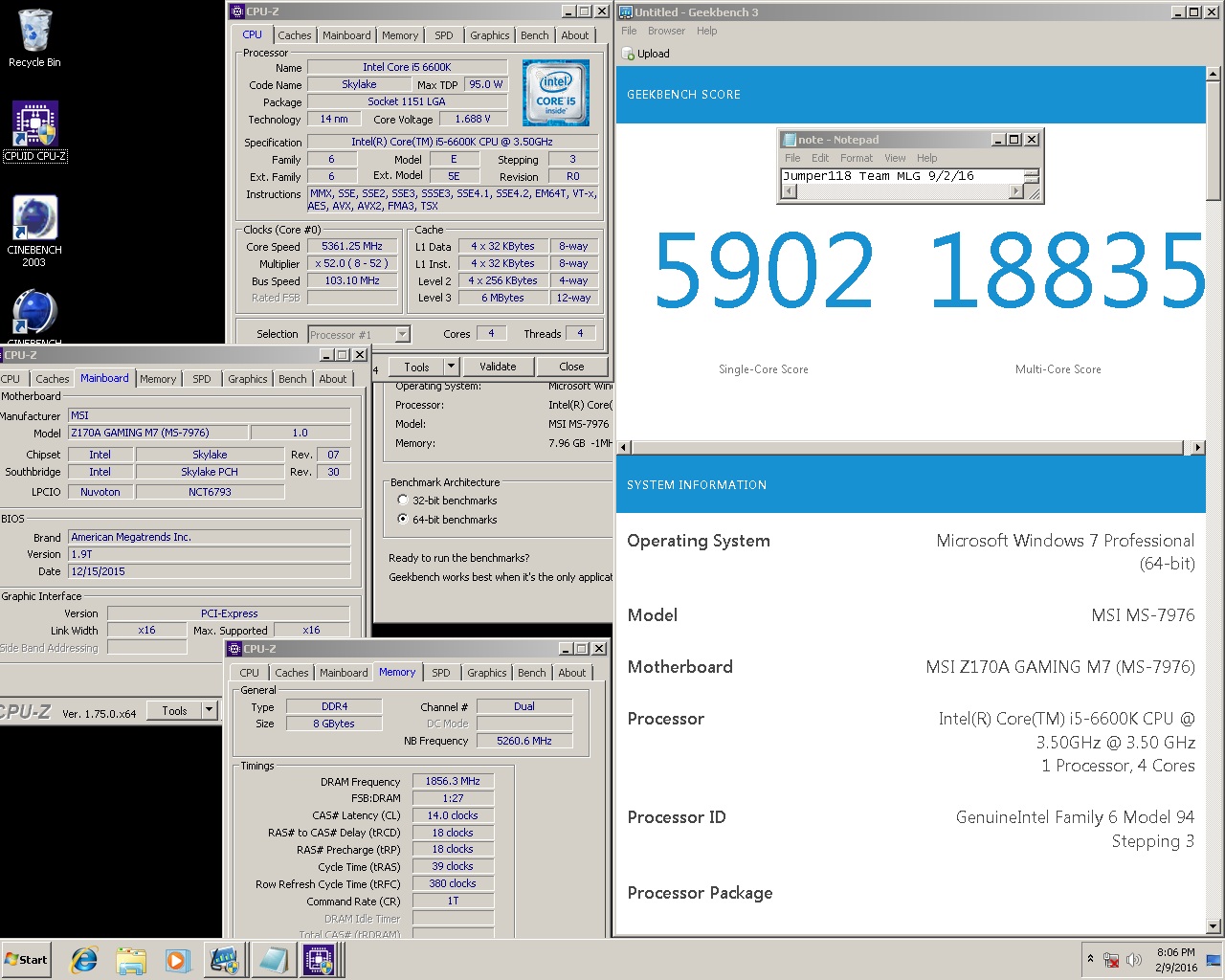
Task: Click the Notepad horizontal scroll right arrow
Action: pyautogui.click(x=1015, y=191)
